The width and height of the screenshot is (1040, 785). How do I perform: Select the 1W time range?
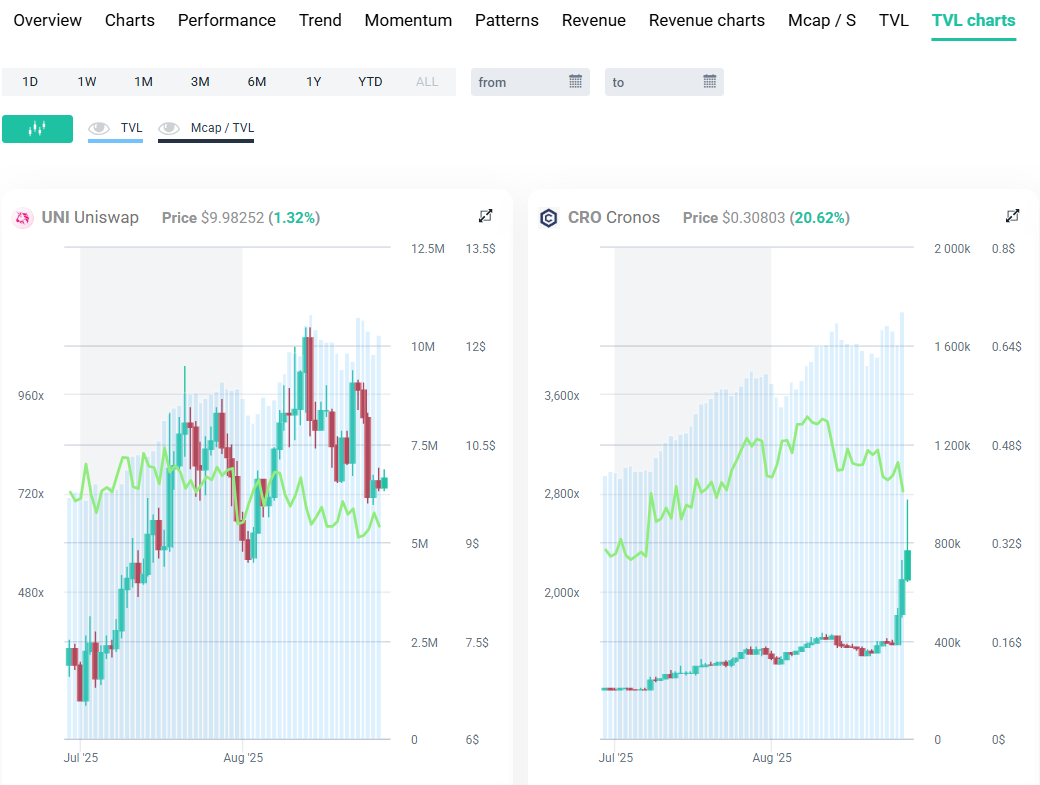87,82
